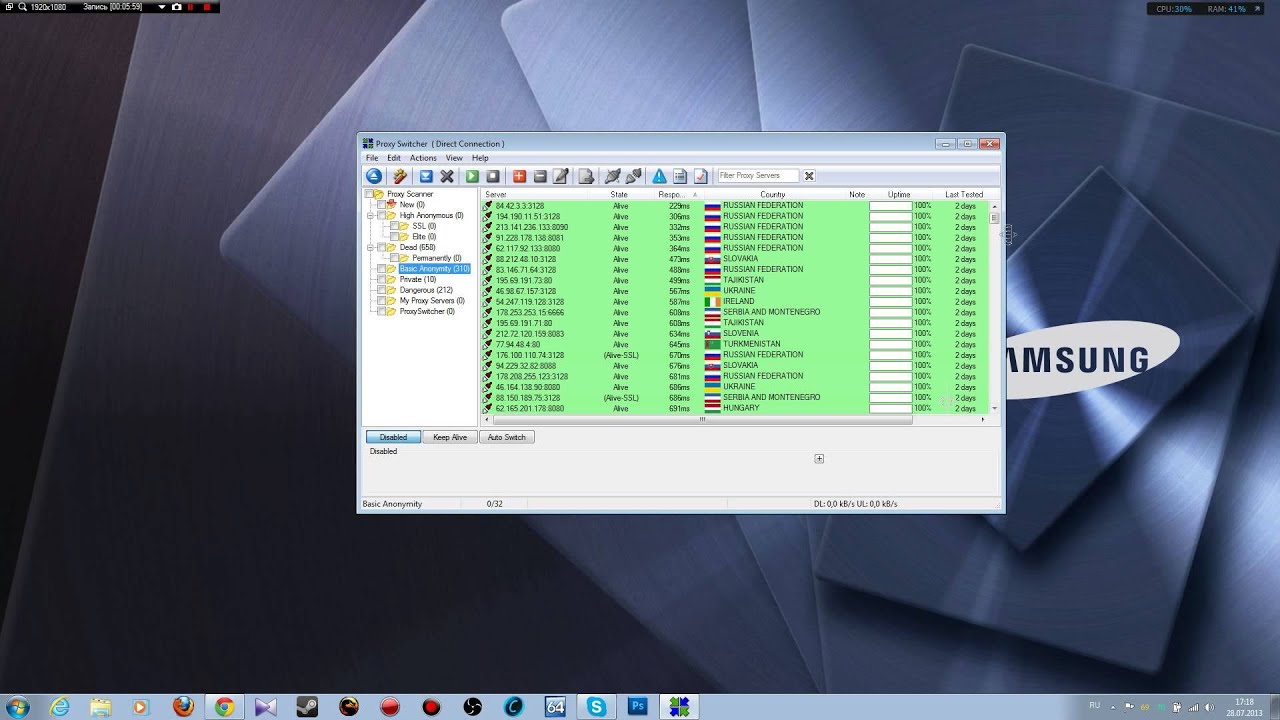Select the Basic Anonymity (310) folder
This screenshot has height=720, width=1280.
[x=434, y=269]
